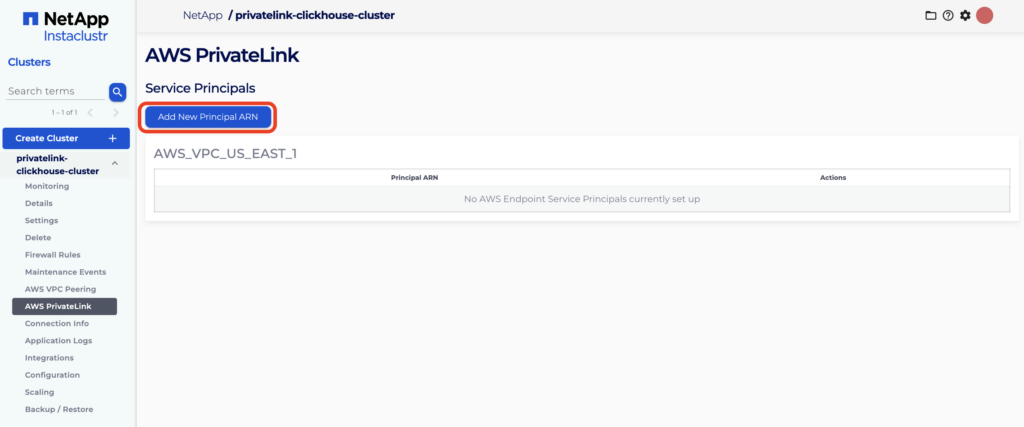The width and height of the screenshot is (1024, 427).
Task: Select Firewall Rules menu item
Action: tap(52, 255)
